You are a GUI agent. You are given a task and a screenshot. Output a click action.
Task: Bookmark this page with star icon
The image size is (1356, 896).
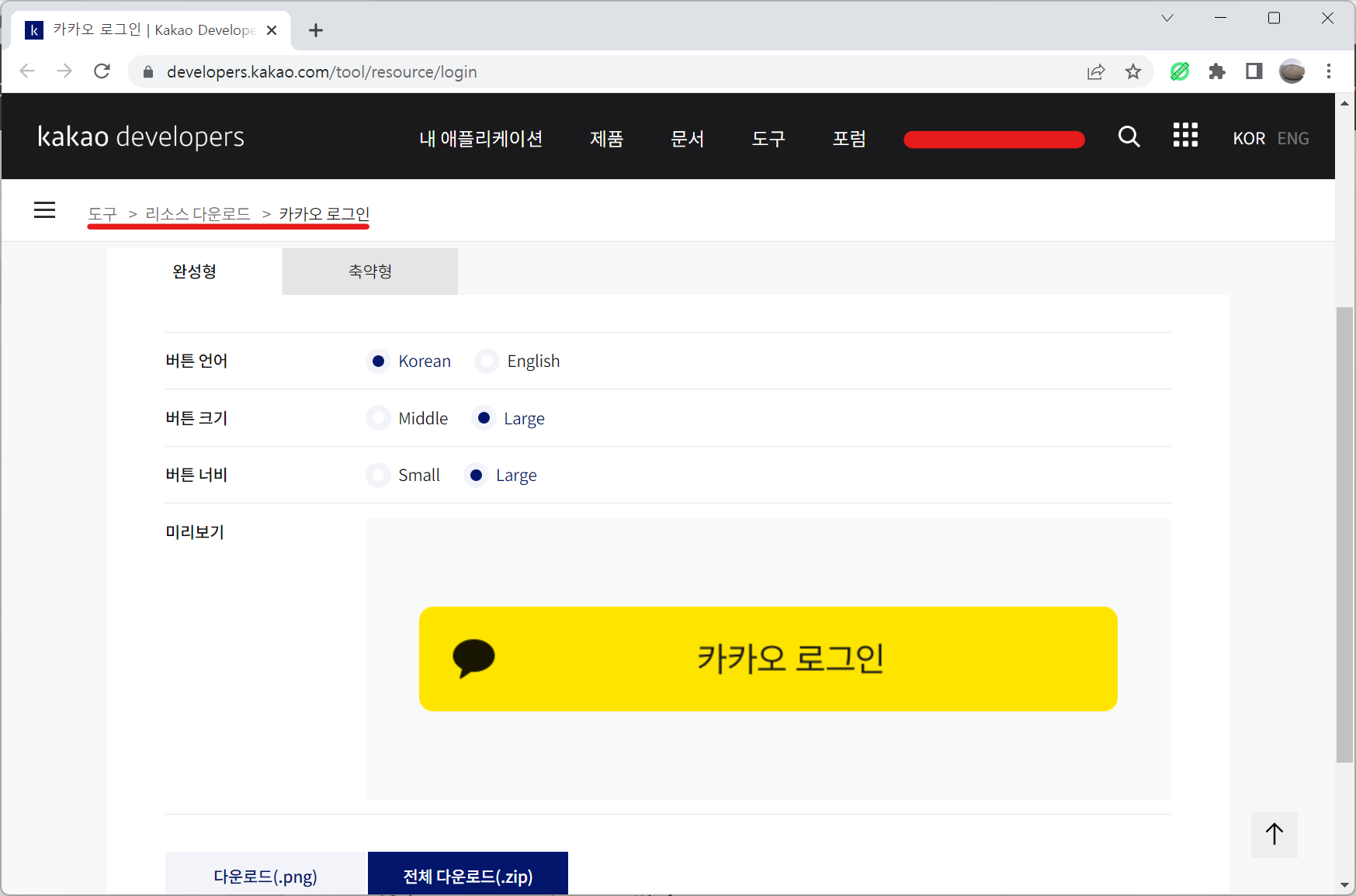click(1133, 72)
